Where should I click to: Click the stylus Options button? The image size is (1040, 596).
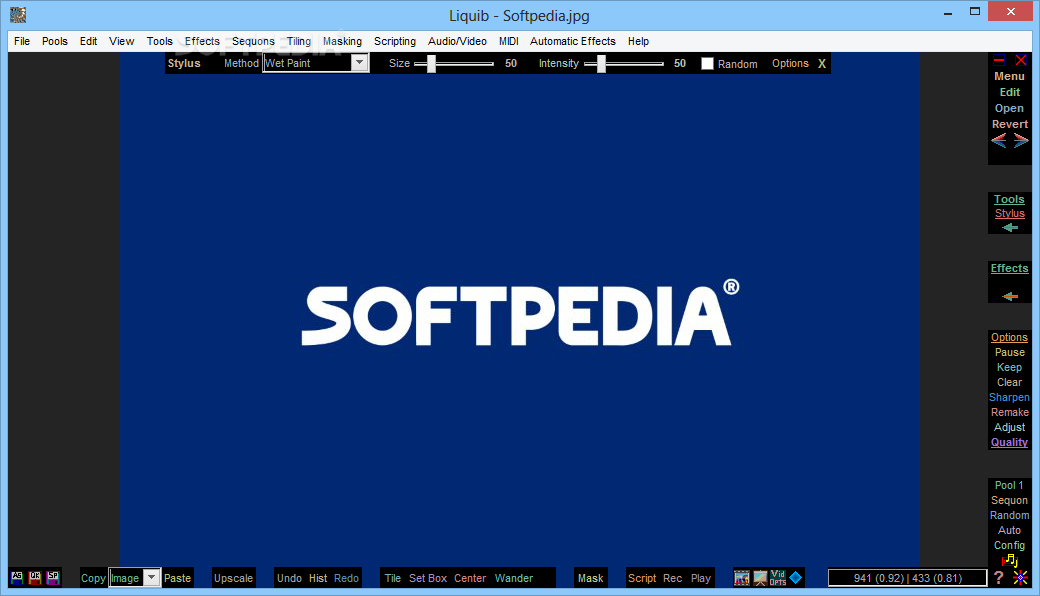(790, 64)
